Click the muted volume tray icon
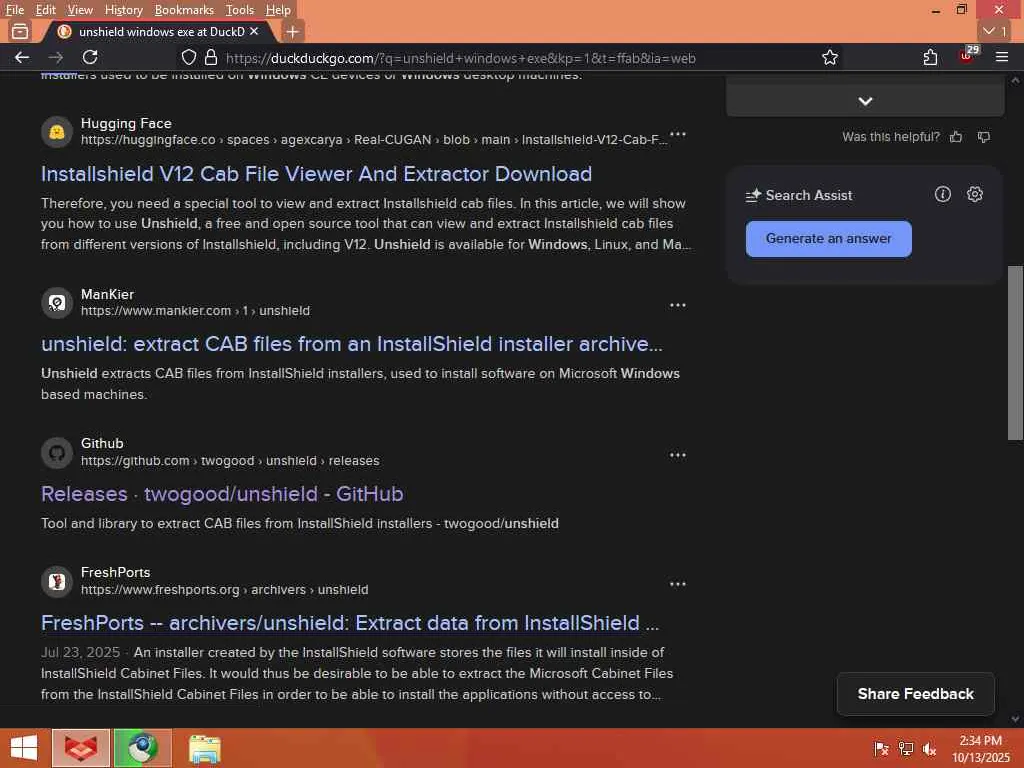Viewport: 1024px width, 768px height. click(x=929, y=748)
